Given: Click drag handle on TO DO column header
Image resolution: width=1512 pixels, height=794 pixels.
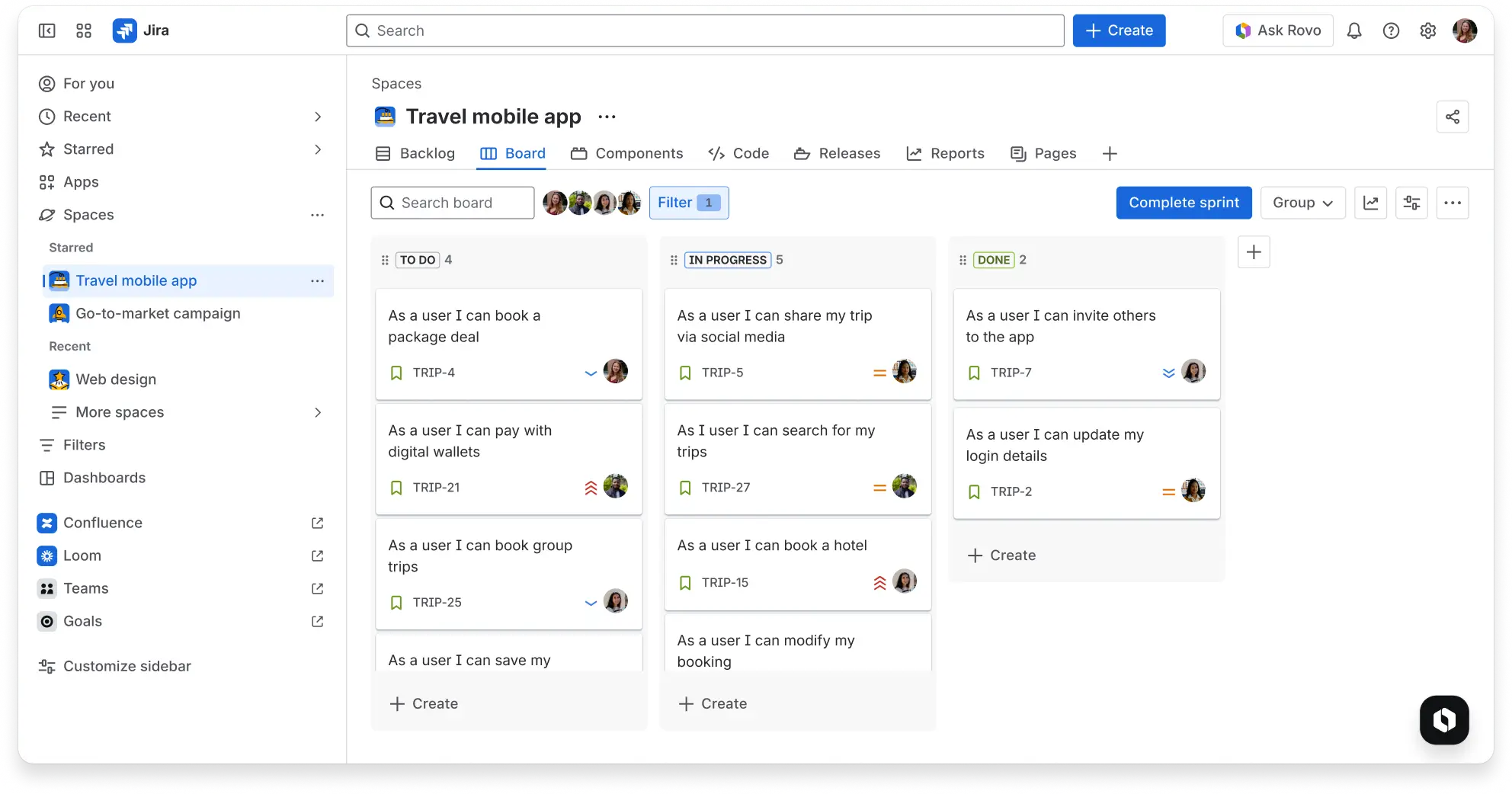Looking at the screenshot, I should click(x=385, y=260).
